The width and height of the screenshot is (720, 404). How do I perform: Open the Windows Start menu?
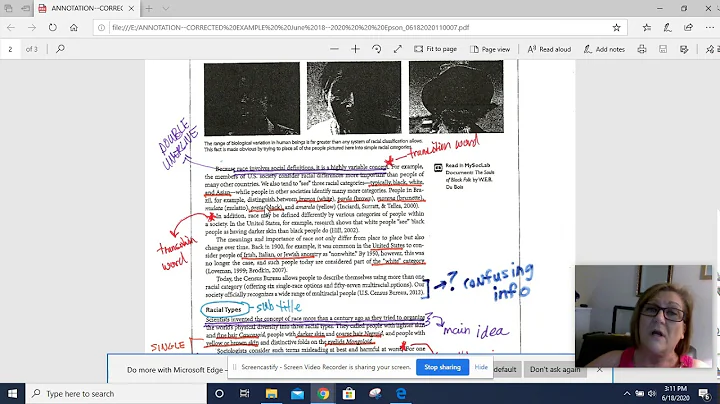pyautogui.click(x=12, y=393)
